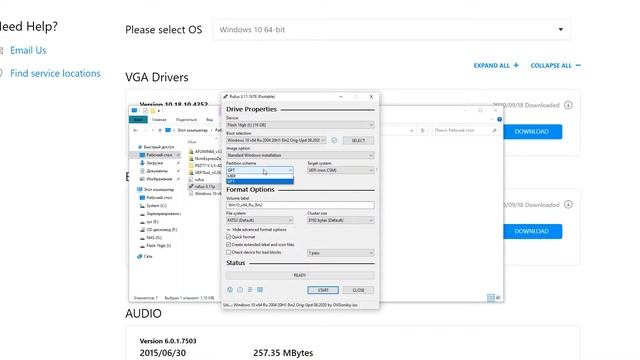640x360 pixels.
Task: Choose MBR in partition scheme list
Action: point(260,176)
